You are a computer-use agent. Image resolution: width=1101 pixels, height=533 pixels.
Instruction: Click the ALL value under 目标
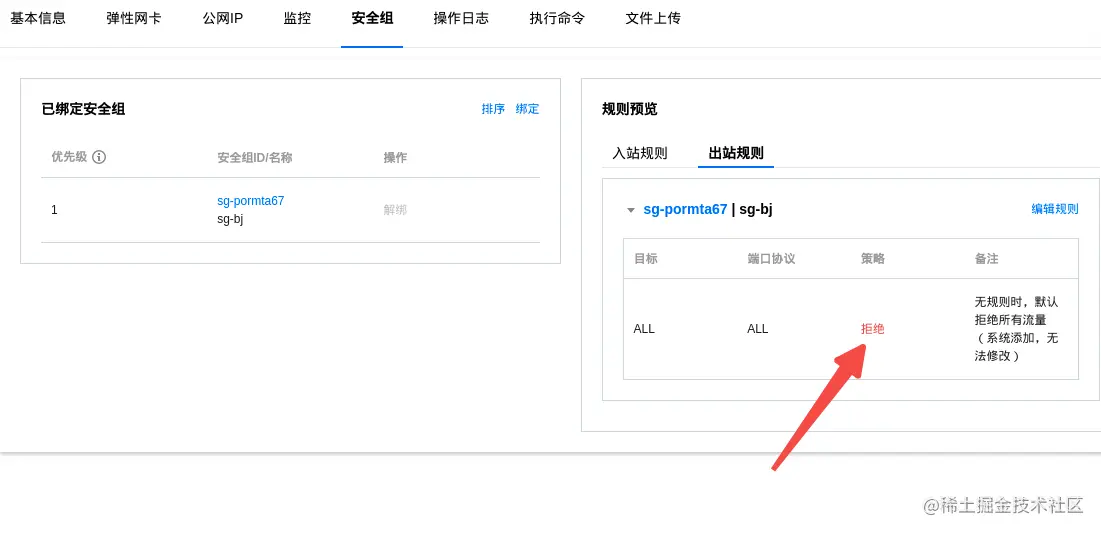[x=644, y=329]
